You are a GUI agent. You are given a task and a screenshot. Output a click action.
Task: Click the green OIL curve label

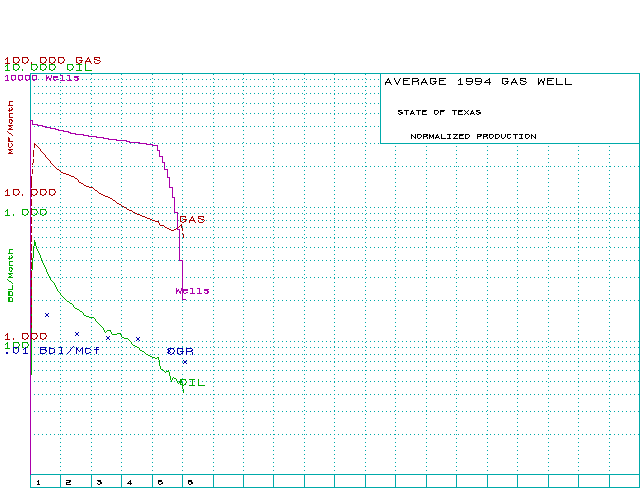192,383
